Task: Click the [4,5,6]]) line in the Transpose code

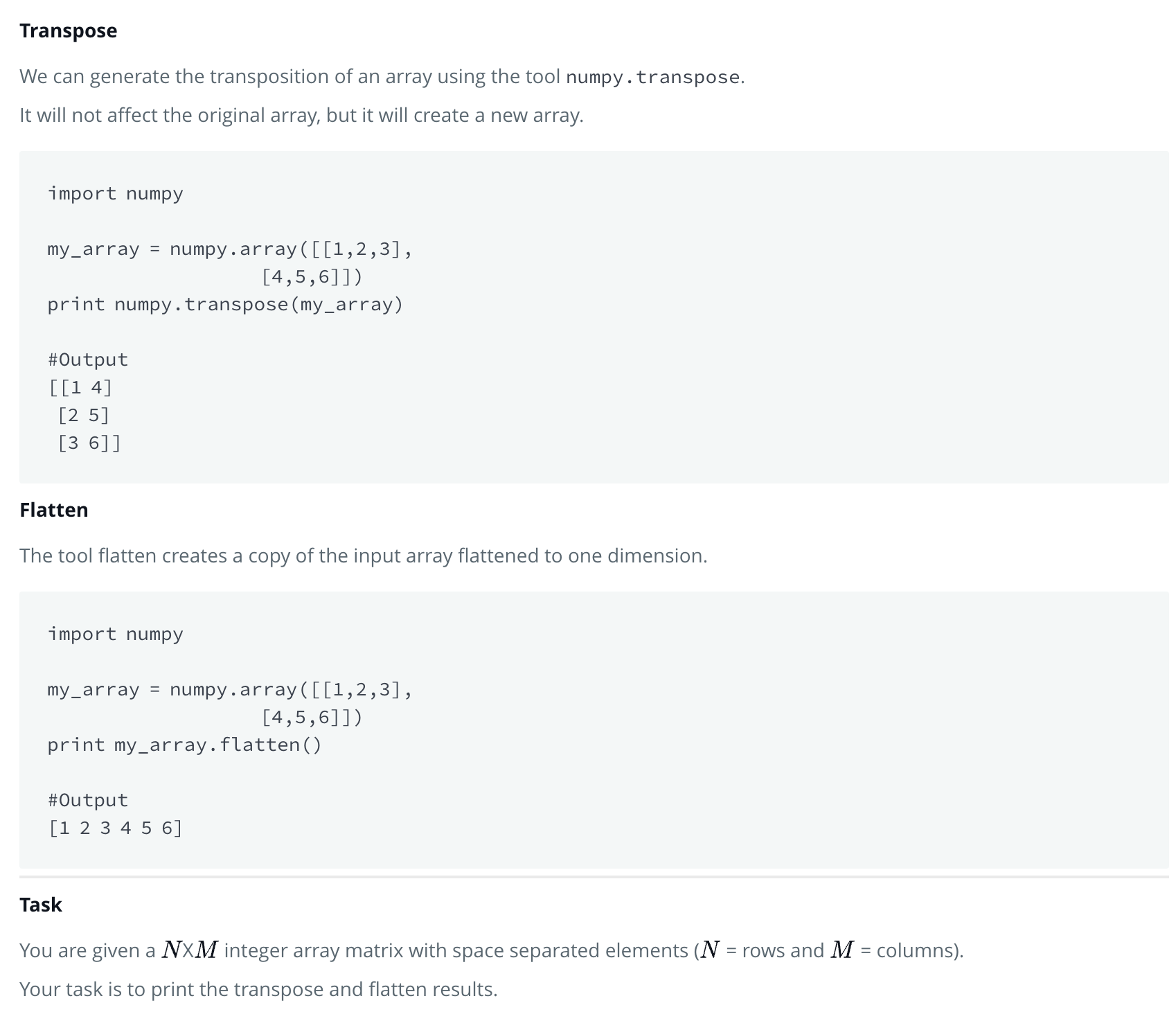Action: click(x=312, y=276)
